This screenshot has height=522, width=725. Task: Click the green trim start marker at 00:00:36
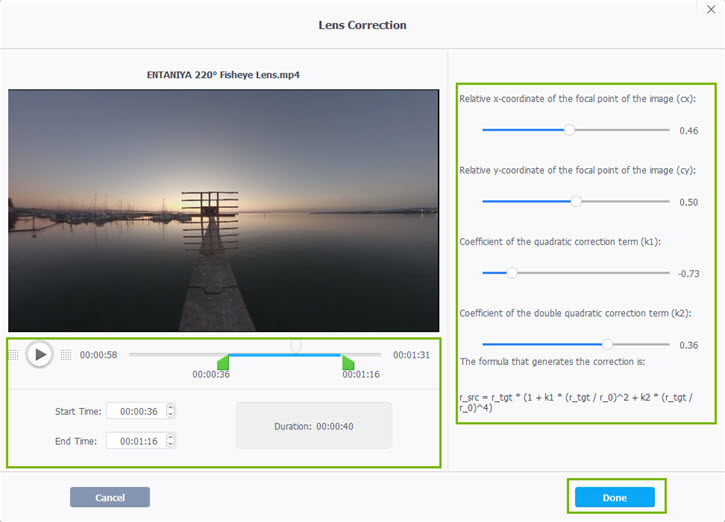pos(223,362)
